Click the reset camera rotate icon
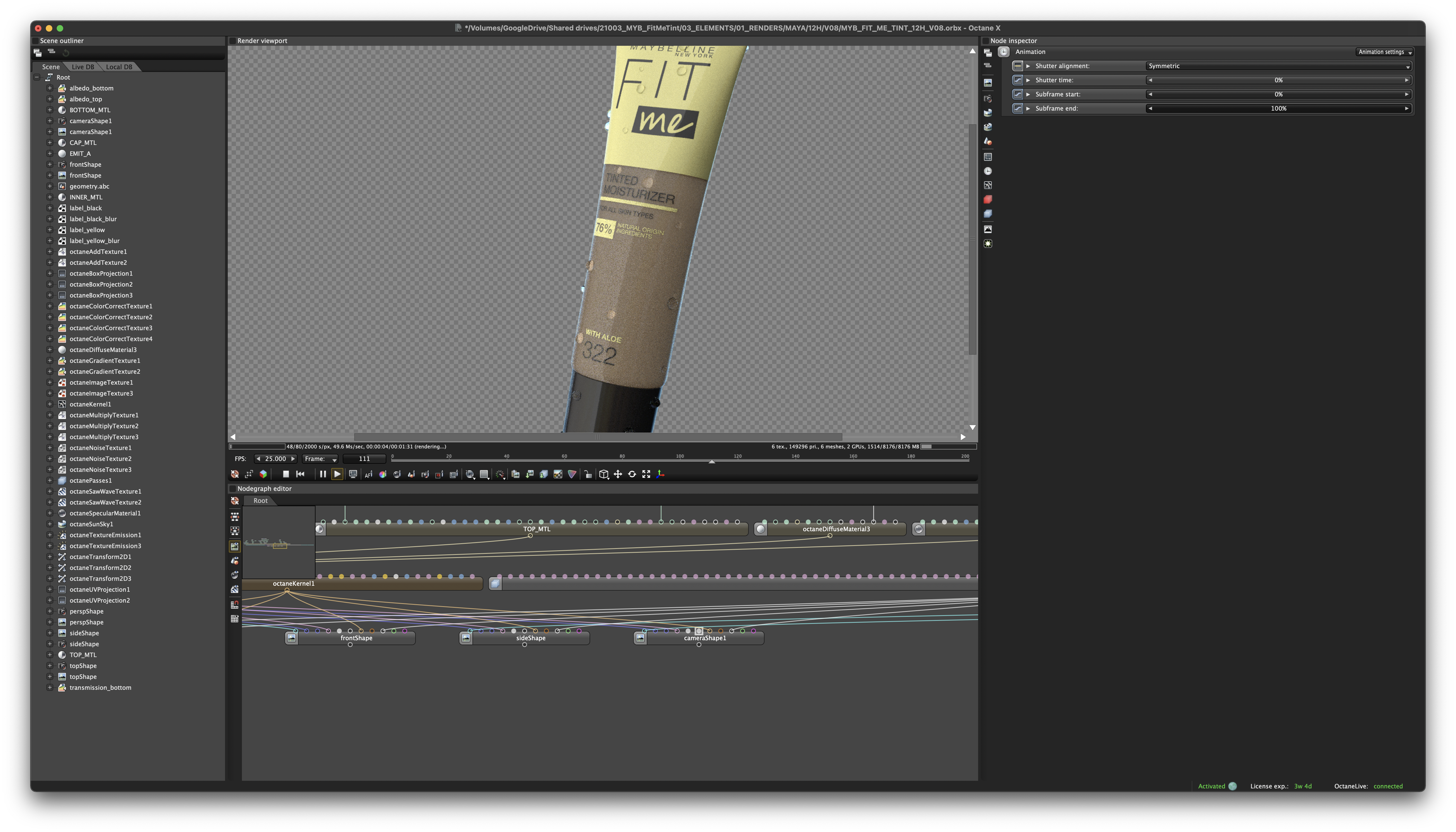Screen dimensions: 1456x832 click(x=632, y=474)
